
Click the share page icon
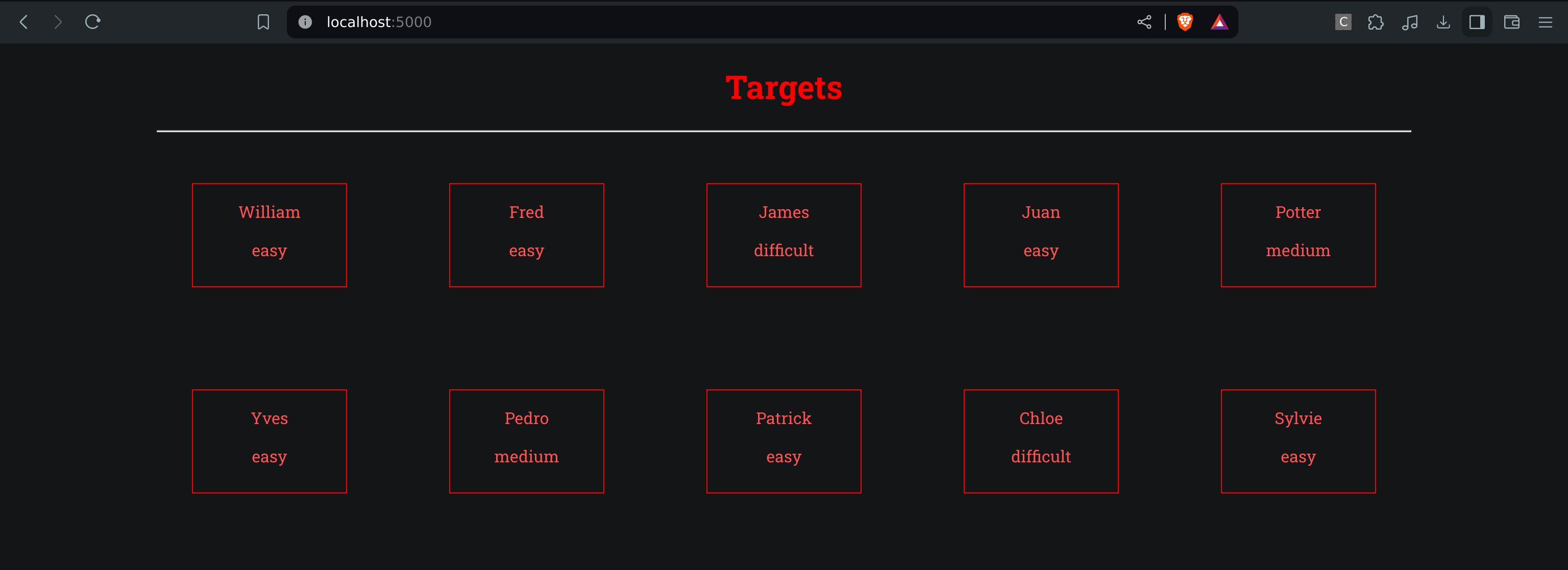1144,22
